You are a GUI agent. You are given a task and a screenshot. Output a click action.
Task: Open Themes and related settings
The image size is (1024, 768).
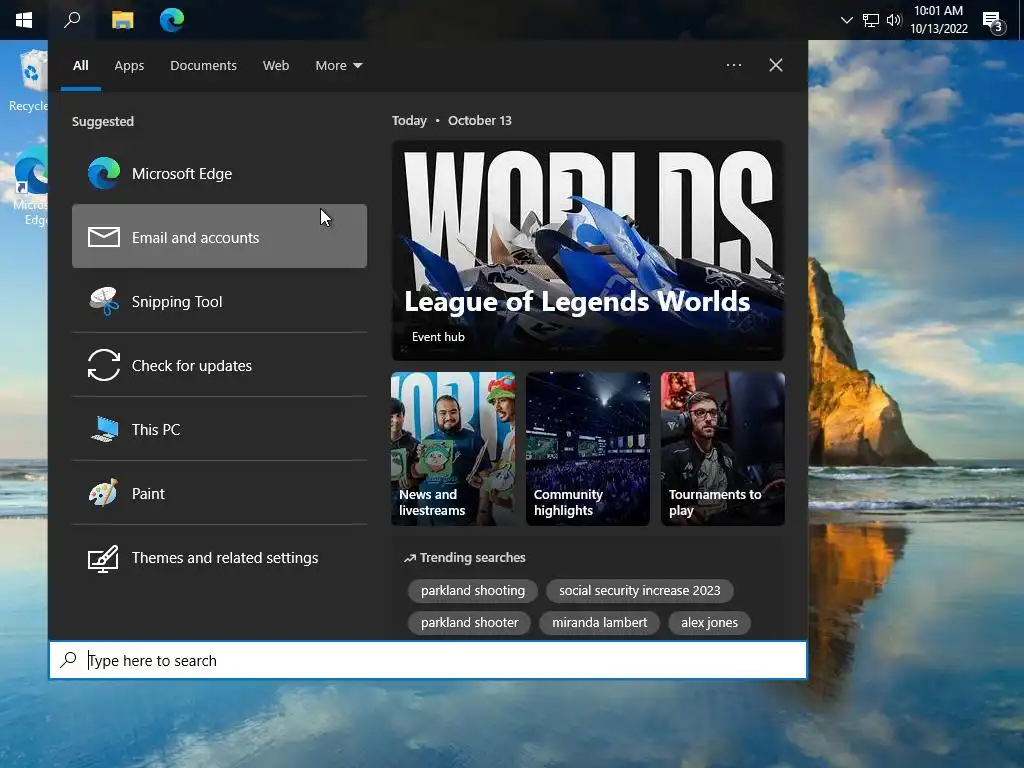coord(219,557)
